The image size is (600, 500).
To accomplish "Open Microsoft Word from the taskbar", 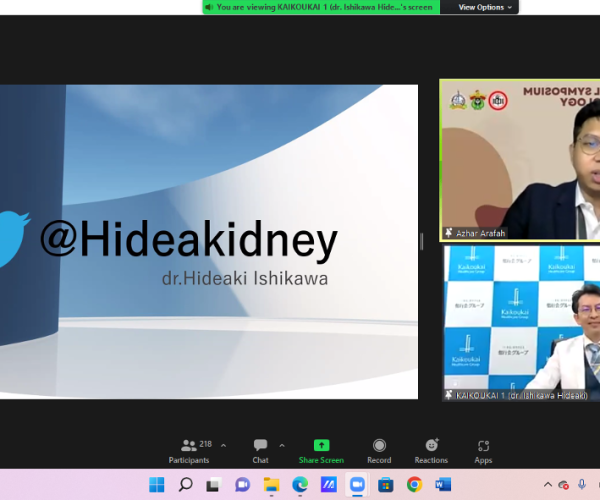I will (x=443, y=485).
